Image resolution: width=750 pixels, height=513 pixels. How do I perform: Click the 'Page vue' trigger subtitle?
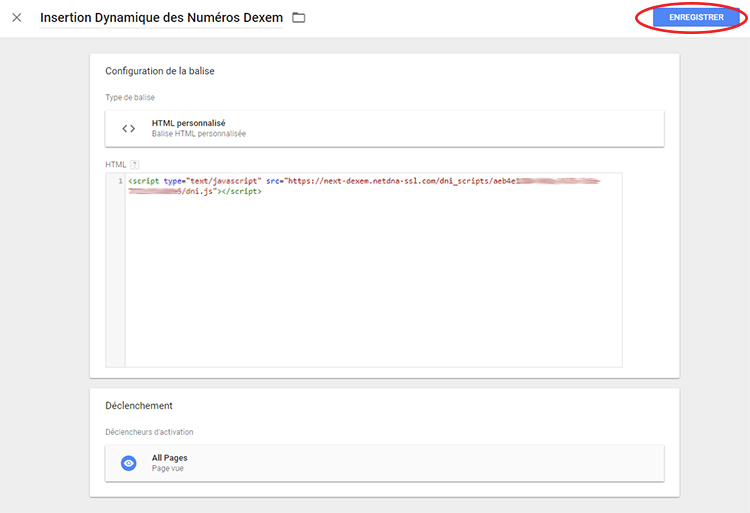pos(167,469)
